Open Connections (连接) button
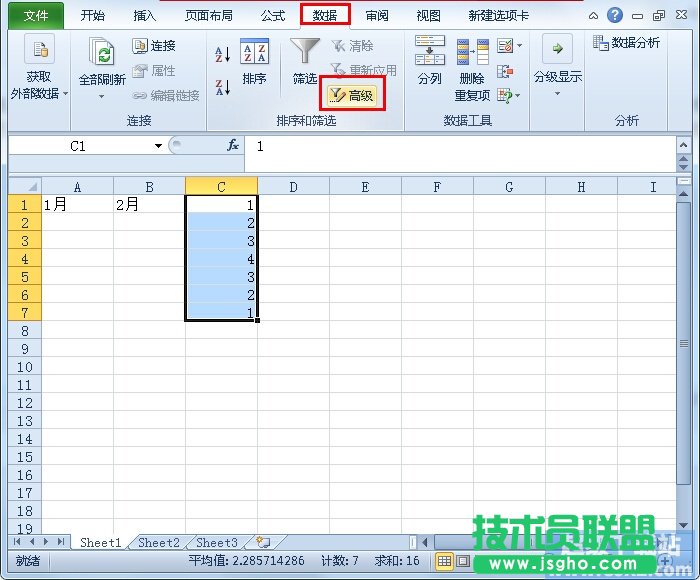Screen dimensions: 700x580 (x=154, y=46)
